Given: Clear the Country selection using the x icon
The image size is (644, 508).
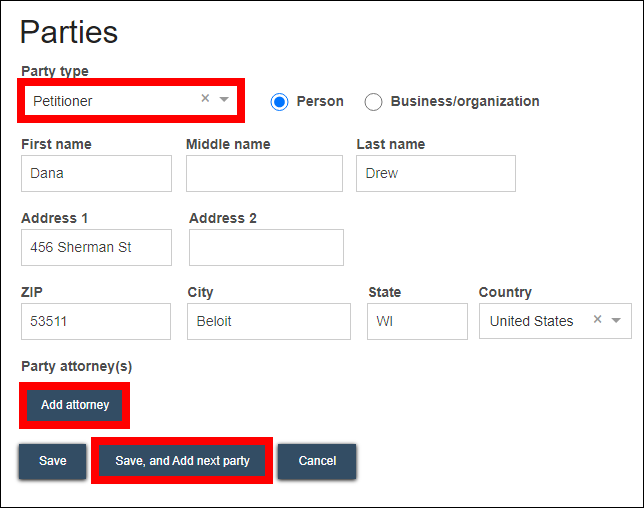Looking at the screenshot, I should (597, 320).
